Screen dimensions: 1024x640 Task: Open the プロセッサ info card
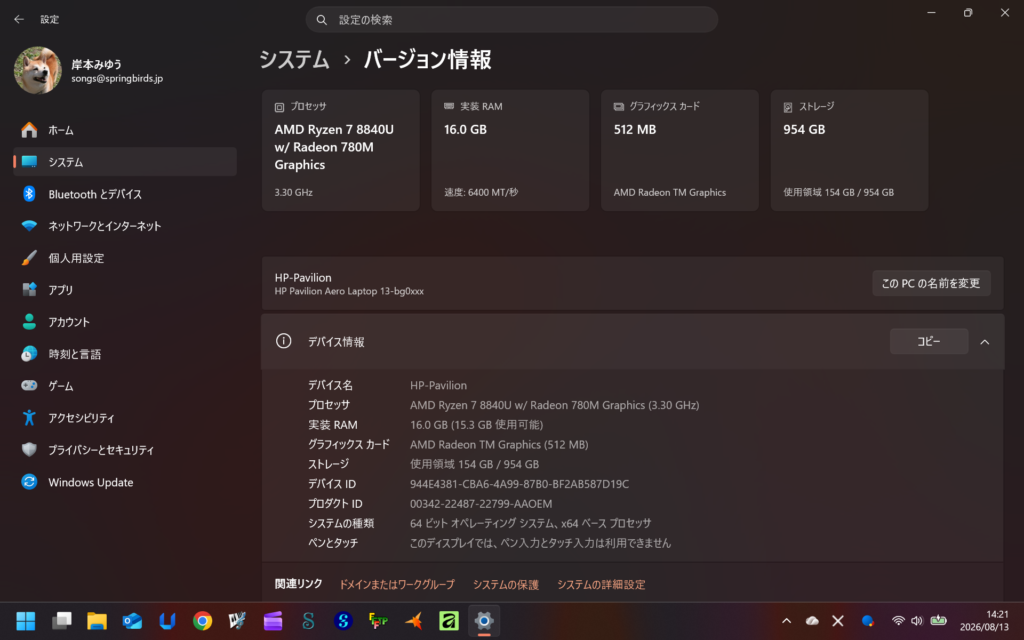[x=340, y=150]
